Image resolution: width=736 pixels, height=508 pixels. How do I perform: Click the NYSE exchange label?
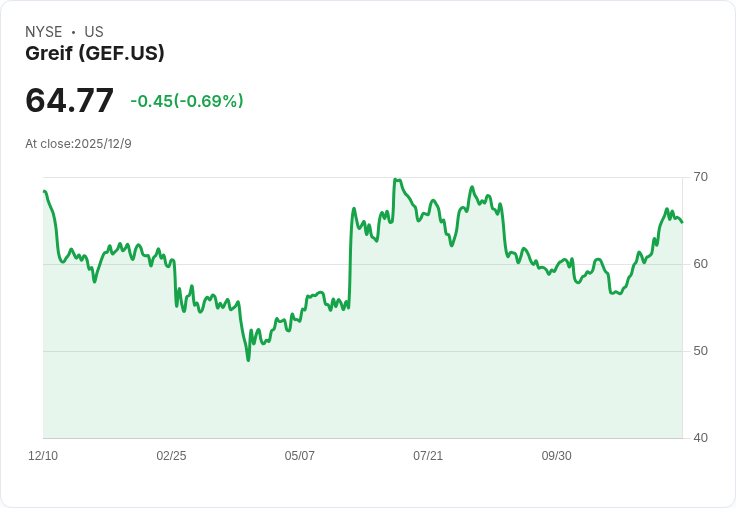[x=44, y=32]
